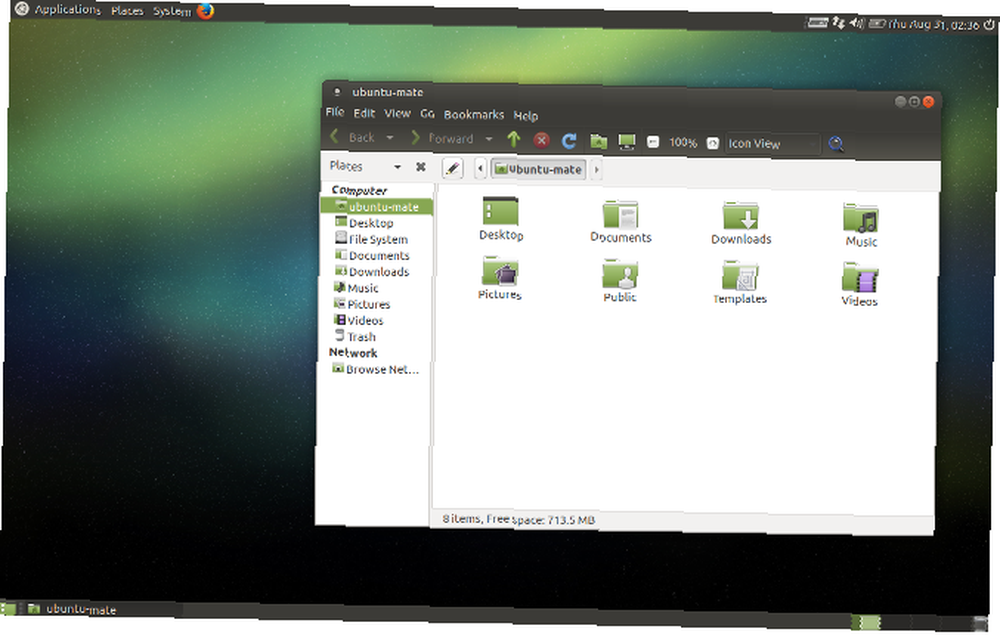Switch workspace using the bottom panel switcher

tap(919, 622)
